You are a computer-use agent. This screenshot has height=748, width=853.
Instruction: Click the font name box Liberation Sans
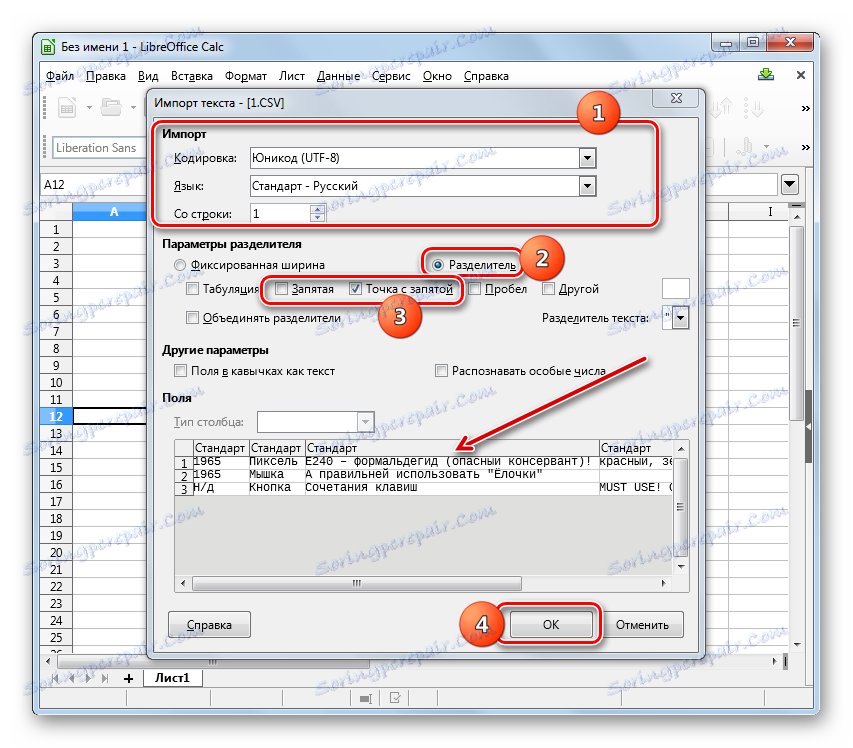(99, 147)
